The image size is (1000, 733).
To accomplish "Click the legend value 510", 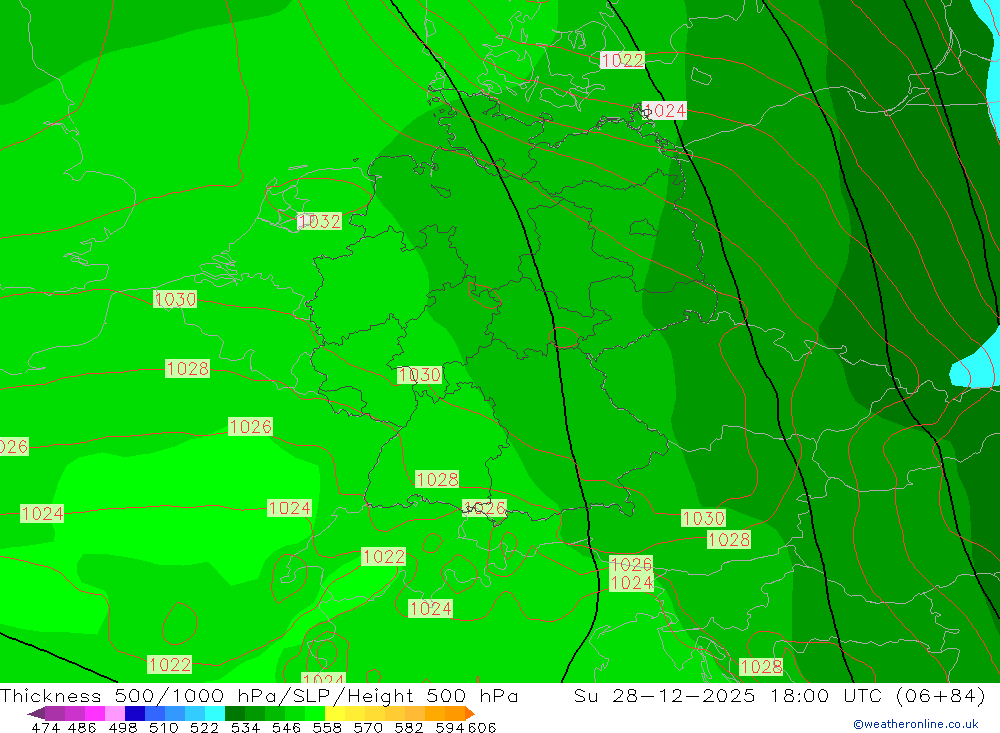I will pyautogui.click(x=163, y=728).
